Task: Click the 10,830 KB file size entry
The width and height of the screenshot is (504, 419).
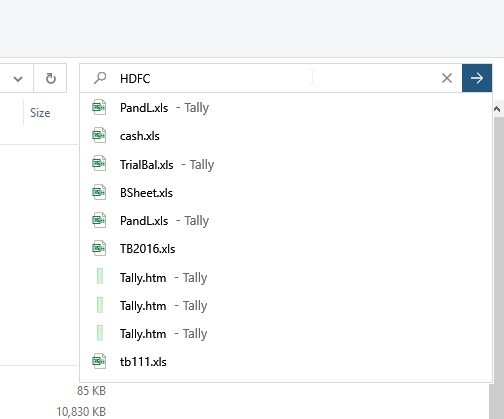Action: (x=81, y=412)
